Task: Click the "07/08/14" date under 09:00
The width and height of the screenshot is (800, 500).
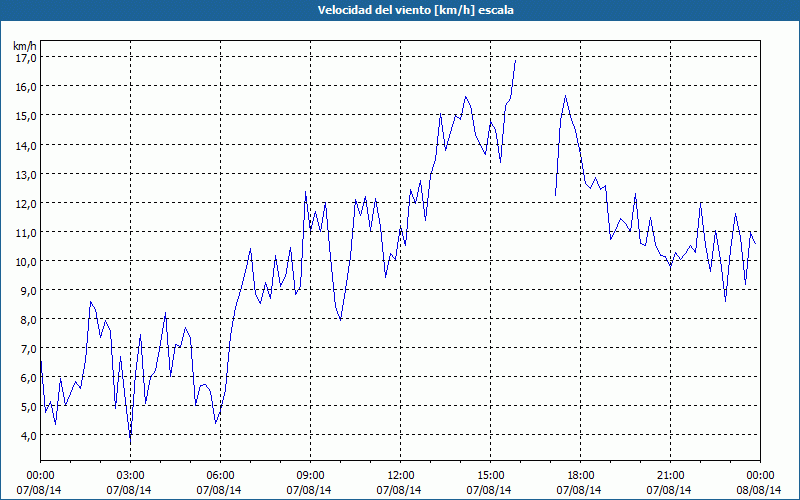Action: point(309,490)
